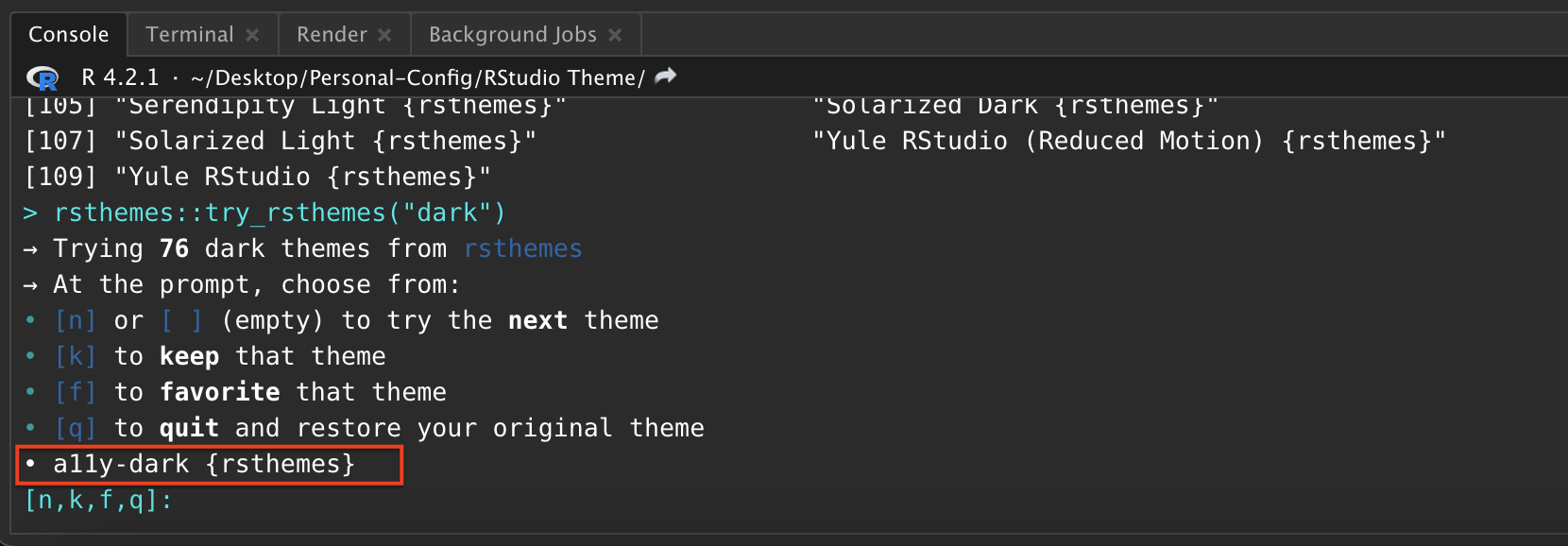Click the R logo icon
This screenshot has width=1568, height=546.
coord(43,77)
